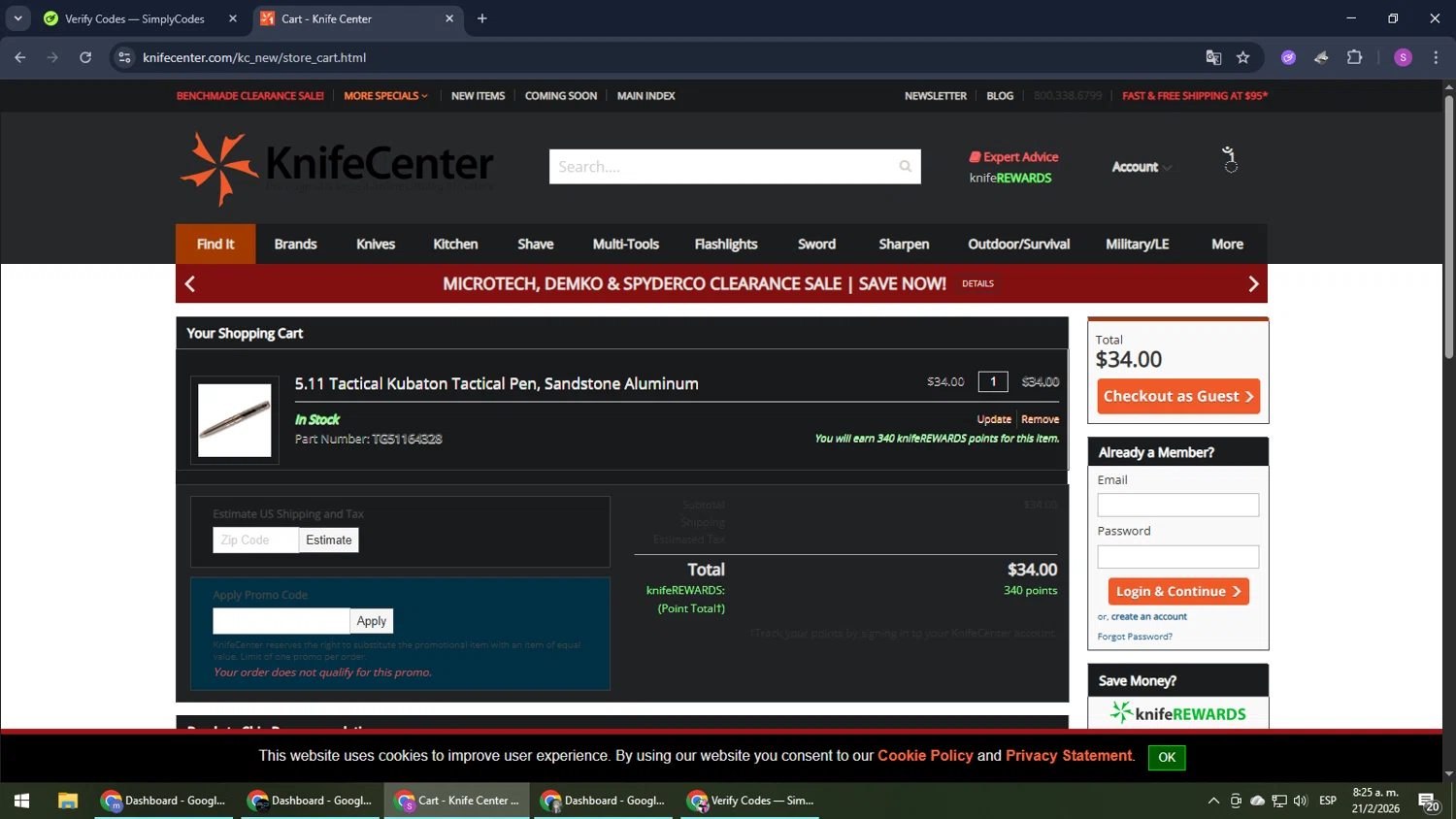1456x819 pixels.
Task: Open Windows Start menu
Action: [21, 801]
